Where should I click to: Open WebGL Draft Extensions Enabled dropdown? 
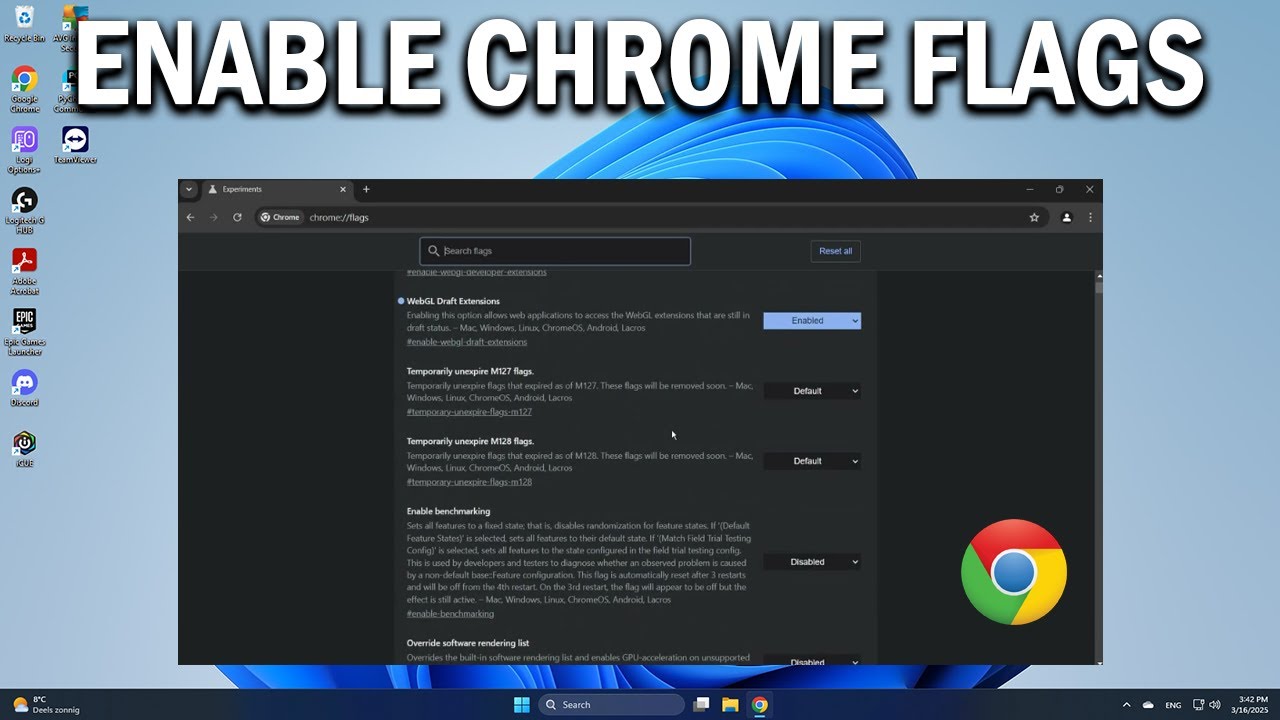[812, 321]
